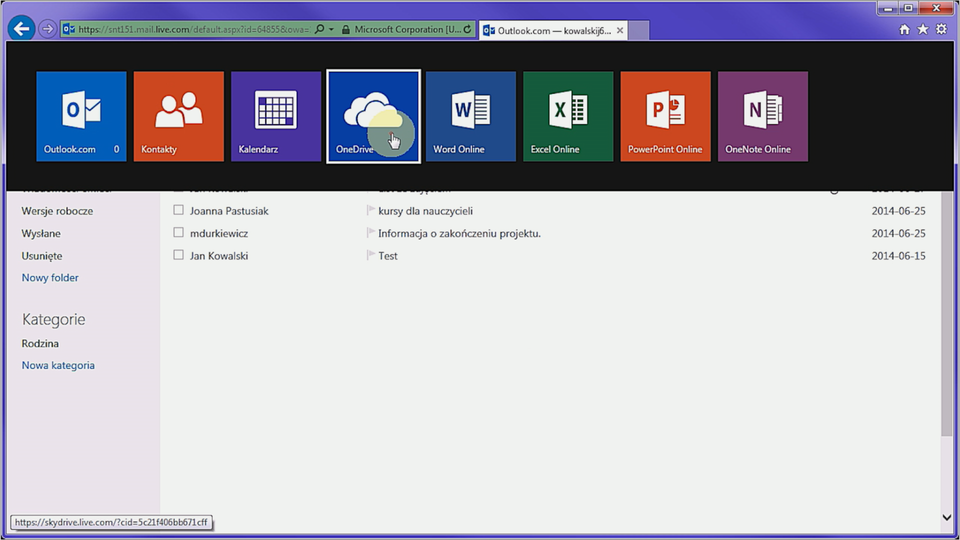Open Excel Online tile

(x=568, y=116)
